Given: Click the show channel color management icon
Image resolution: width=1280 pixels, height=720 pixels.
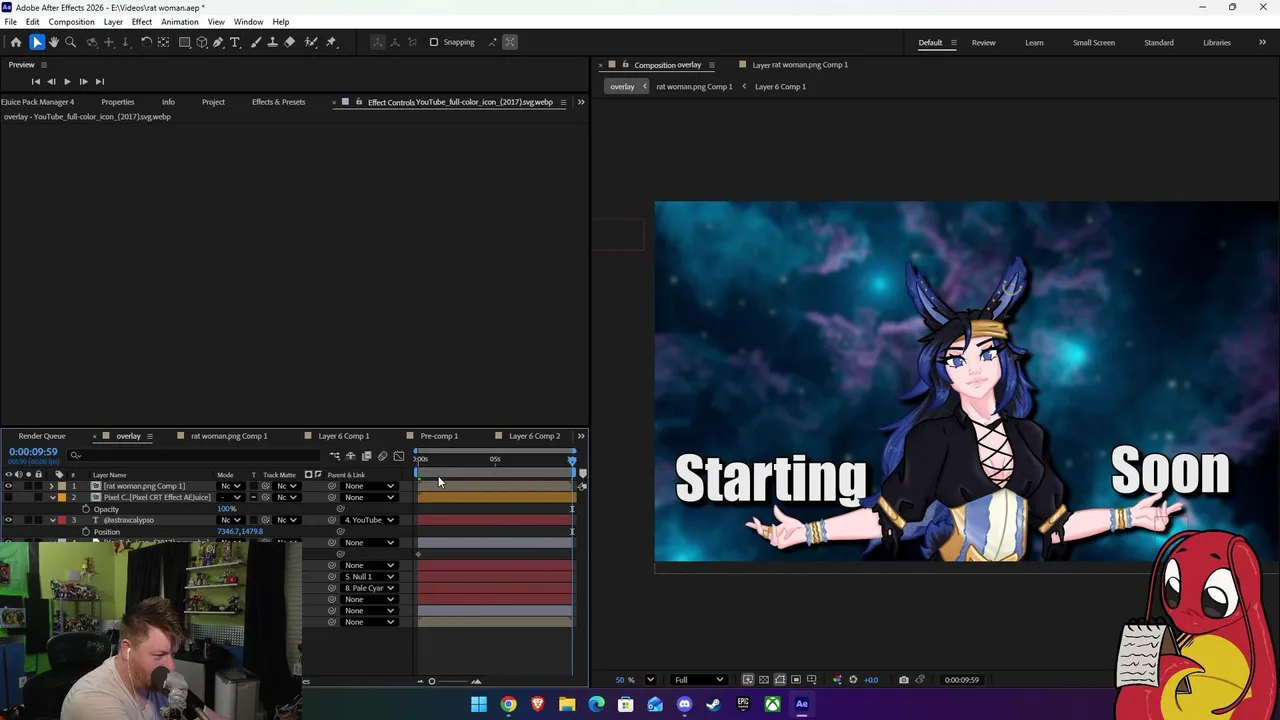Looking at the screenshot, I should [837, 680].
